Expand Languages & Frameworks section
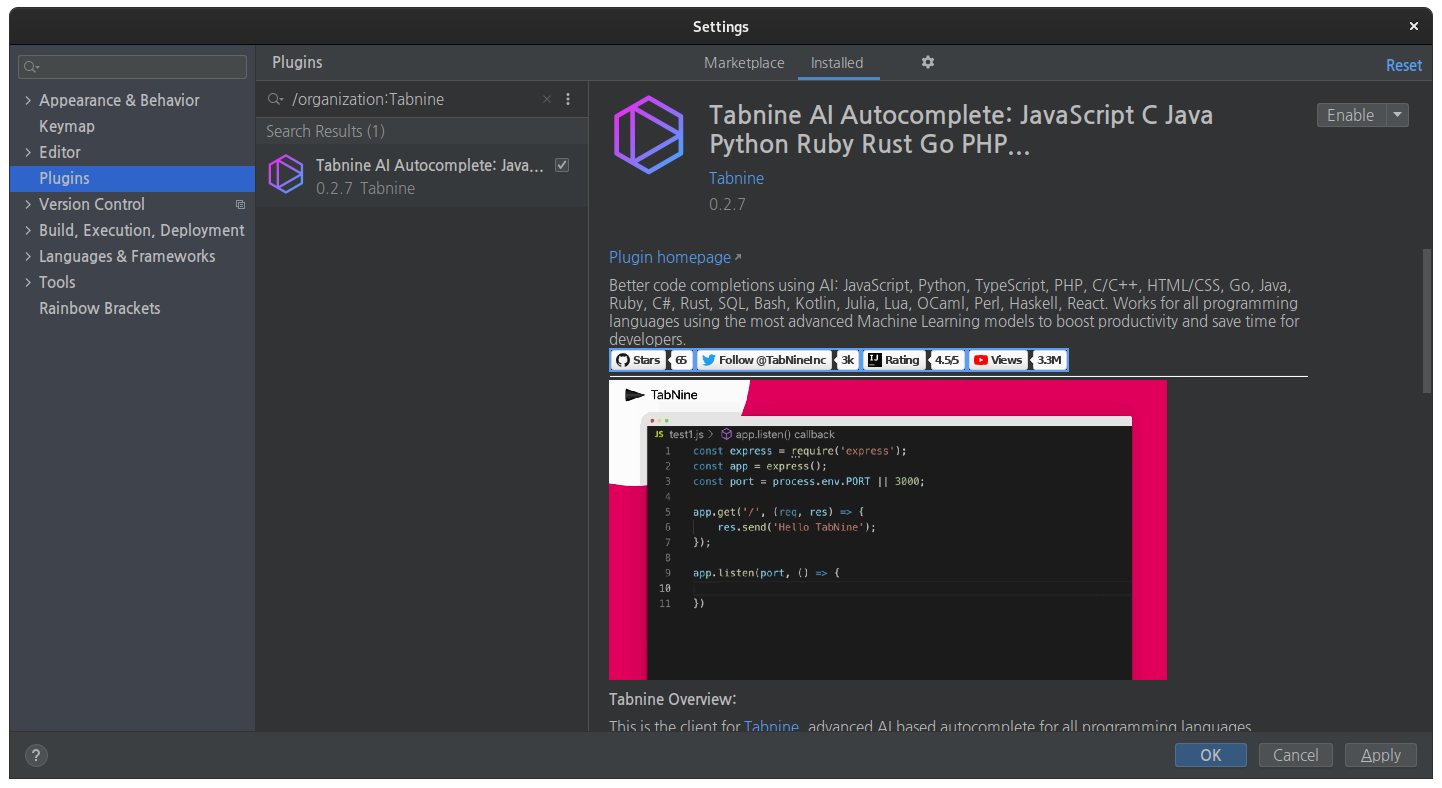This screenshot has width=1442, height=788. point(28,256)
